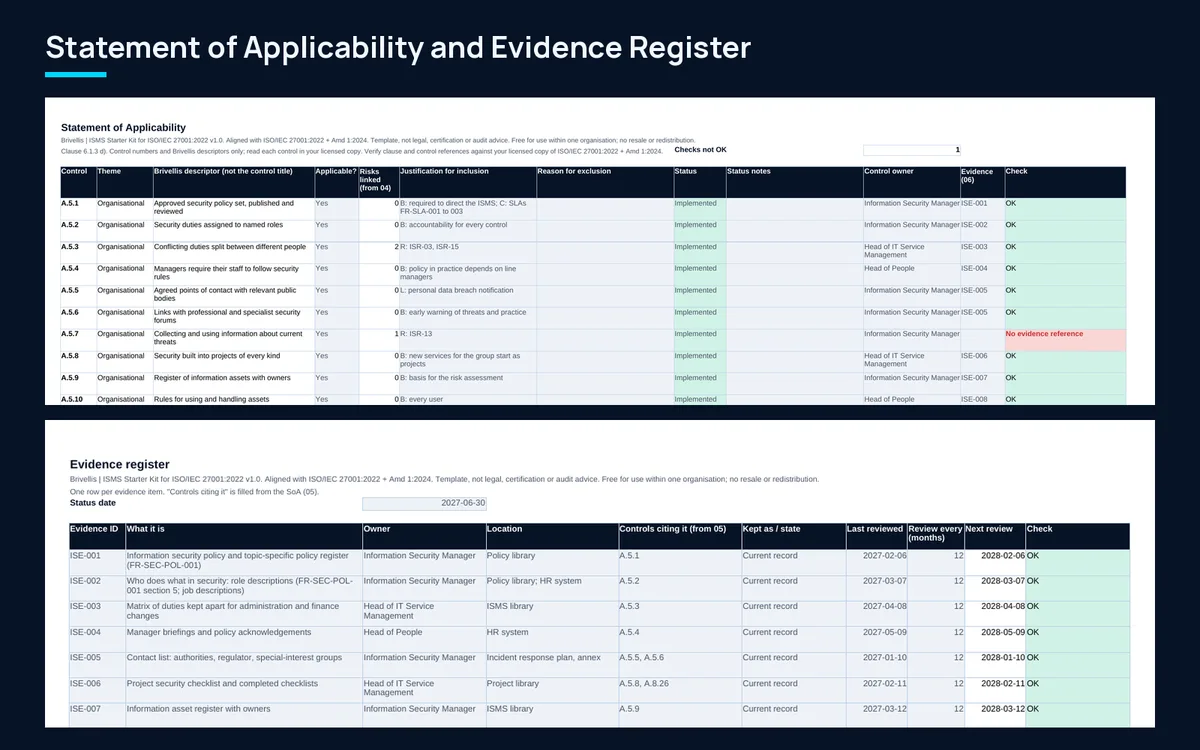Select 'B: accountability for every control' cell

tap(467, 230)
